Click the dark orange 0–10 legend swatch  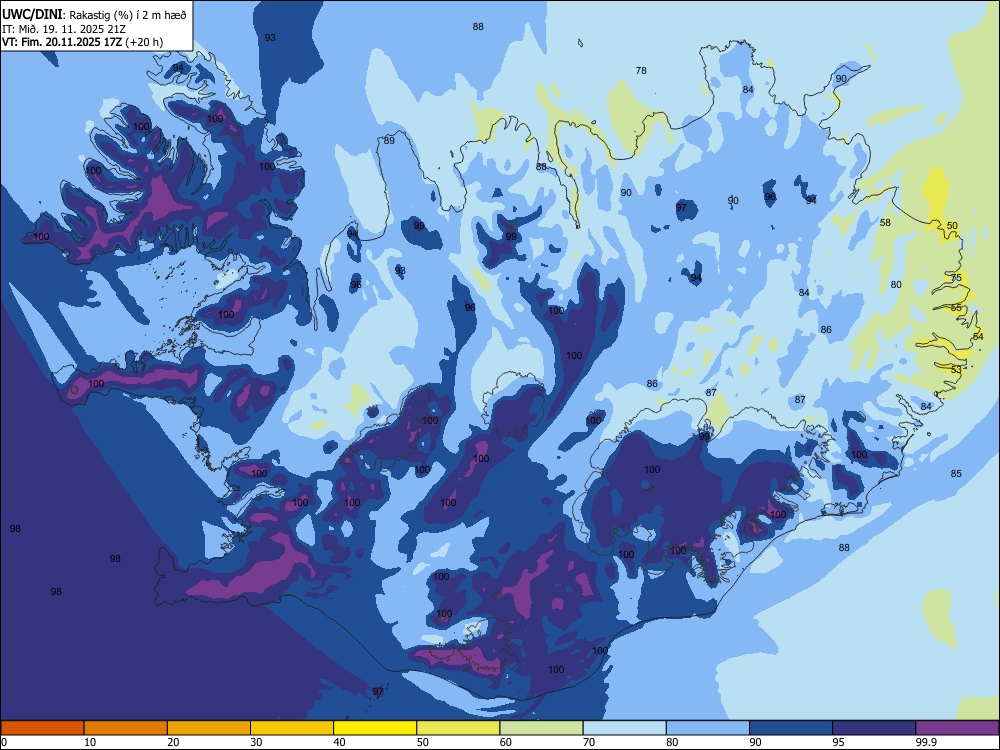tap(42, 728)
